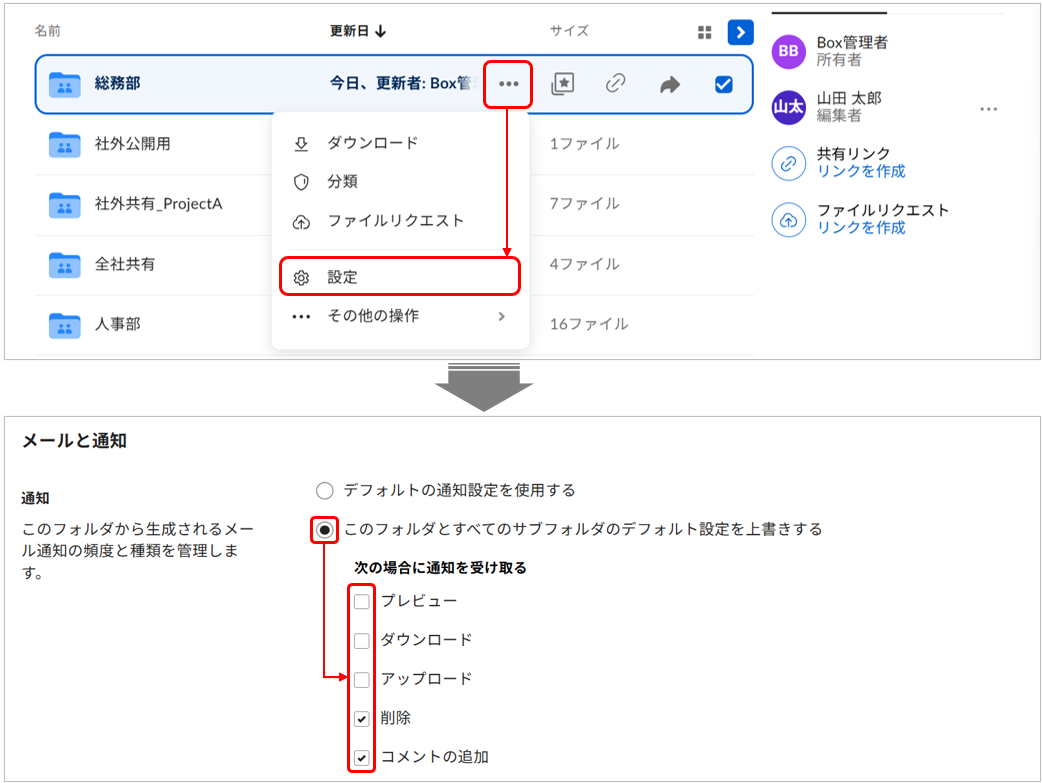Uncheck the 総務部 row selection checkbox

point(724,84)
